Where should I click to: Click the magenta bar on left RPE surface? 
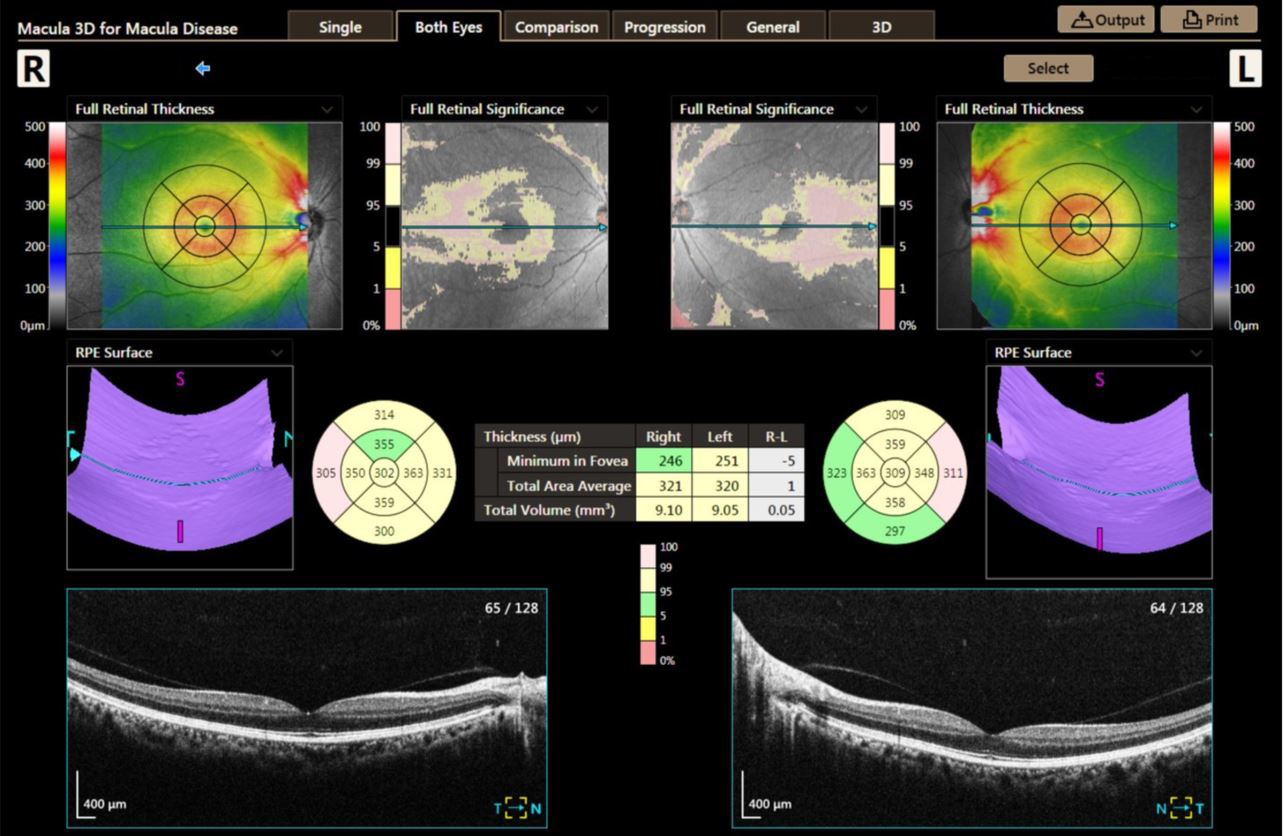1099,539
